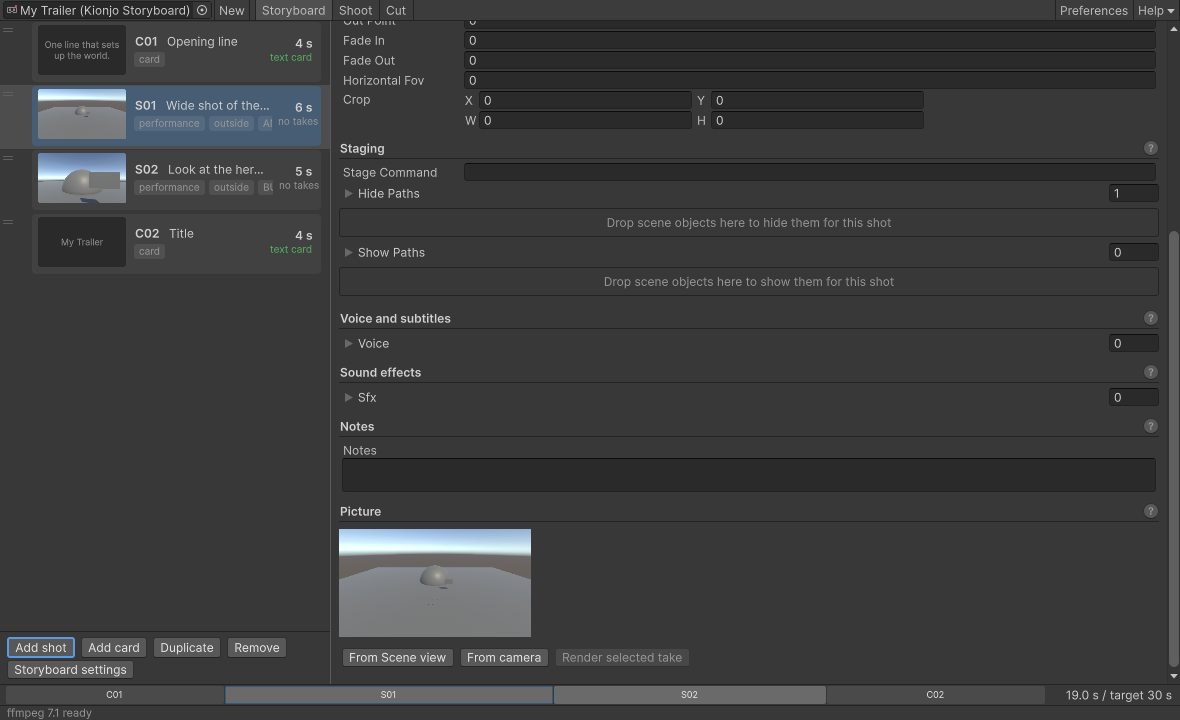Remove the selected shot
This screenshot has width=1180, height=720.
257,648
